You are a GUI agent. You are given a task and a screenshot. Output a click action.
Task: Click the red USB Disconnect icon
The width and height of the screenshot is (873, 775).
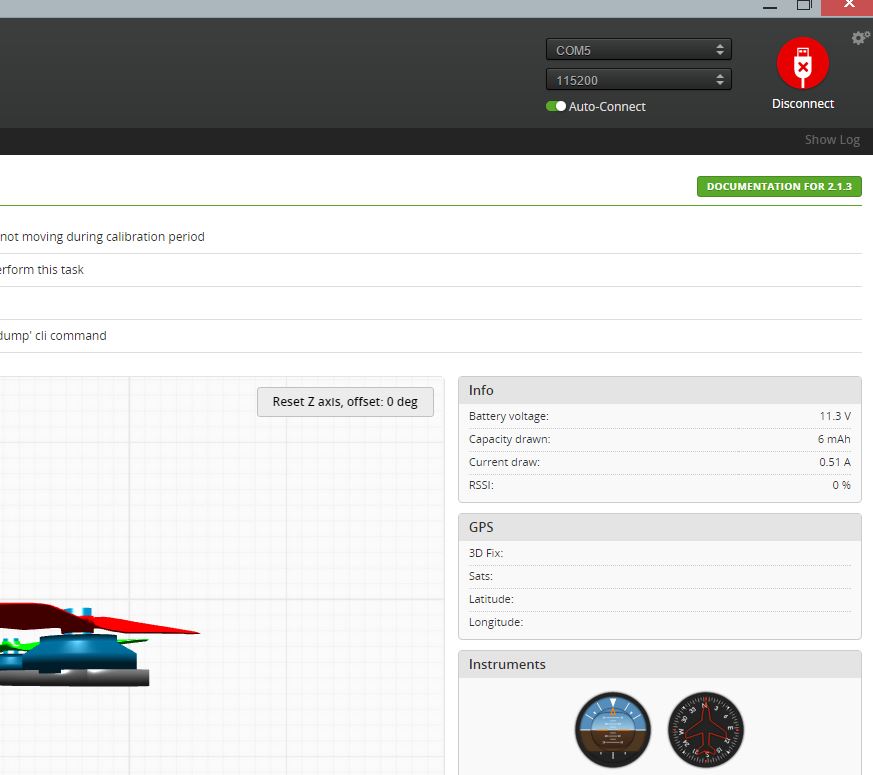click(x=802, y=64)
